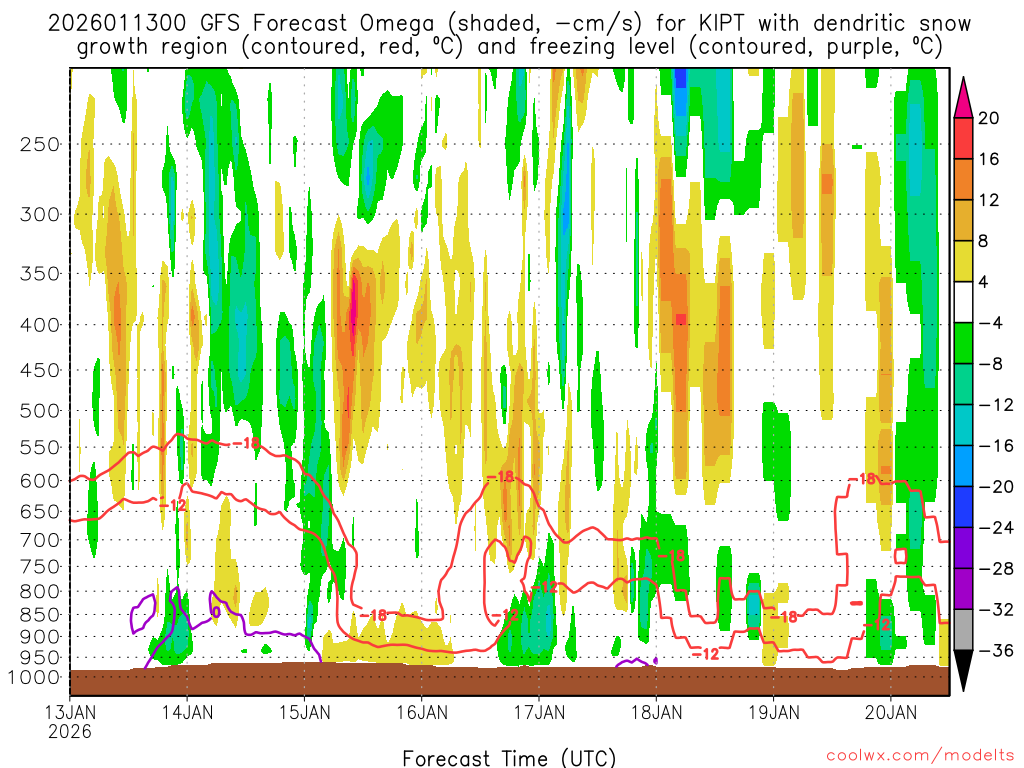
Task: Click the magenta upward colorbar arrow tip
Action: (963, 98)
